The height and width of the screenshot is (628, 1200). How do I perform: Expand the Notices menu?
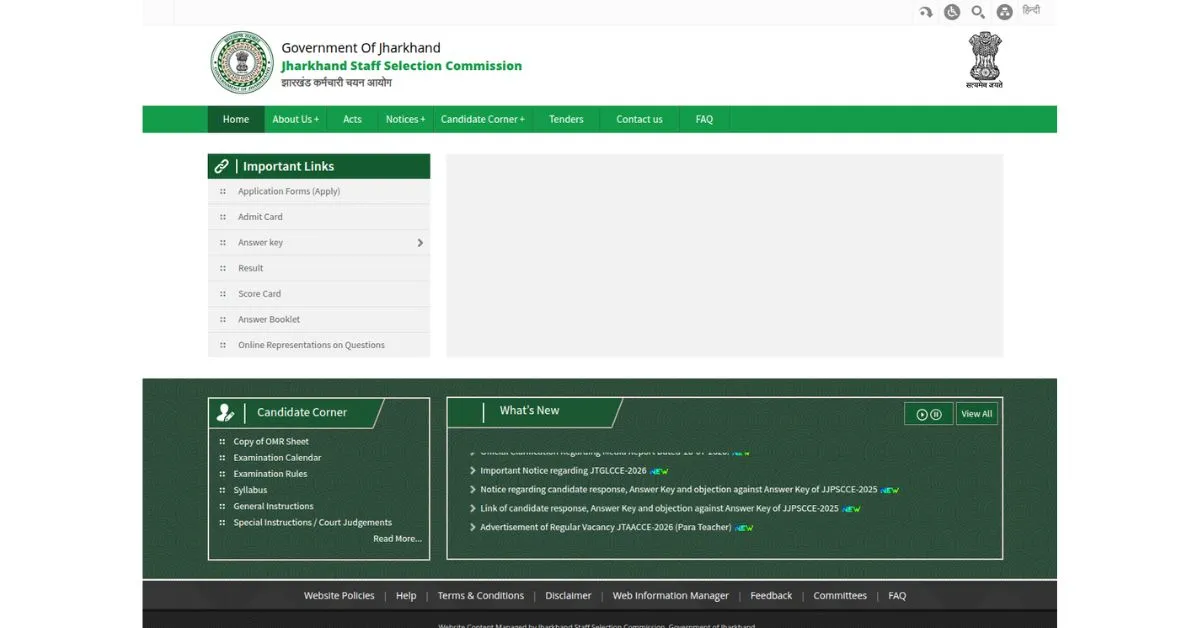click(406, 119)
